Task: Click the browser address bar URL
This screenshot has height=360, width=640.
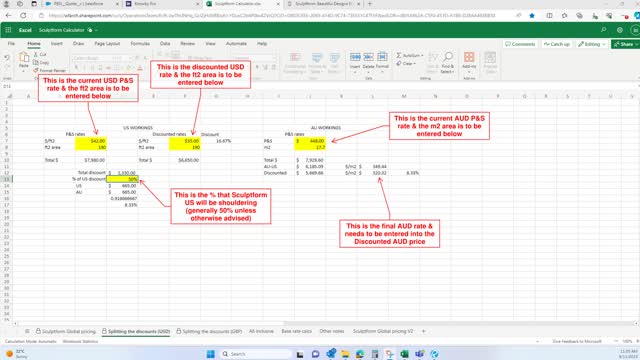Action: pyautogui.click(x=271, y=16)
